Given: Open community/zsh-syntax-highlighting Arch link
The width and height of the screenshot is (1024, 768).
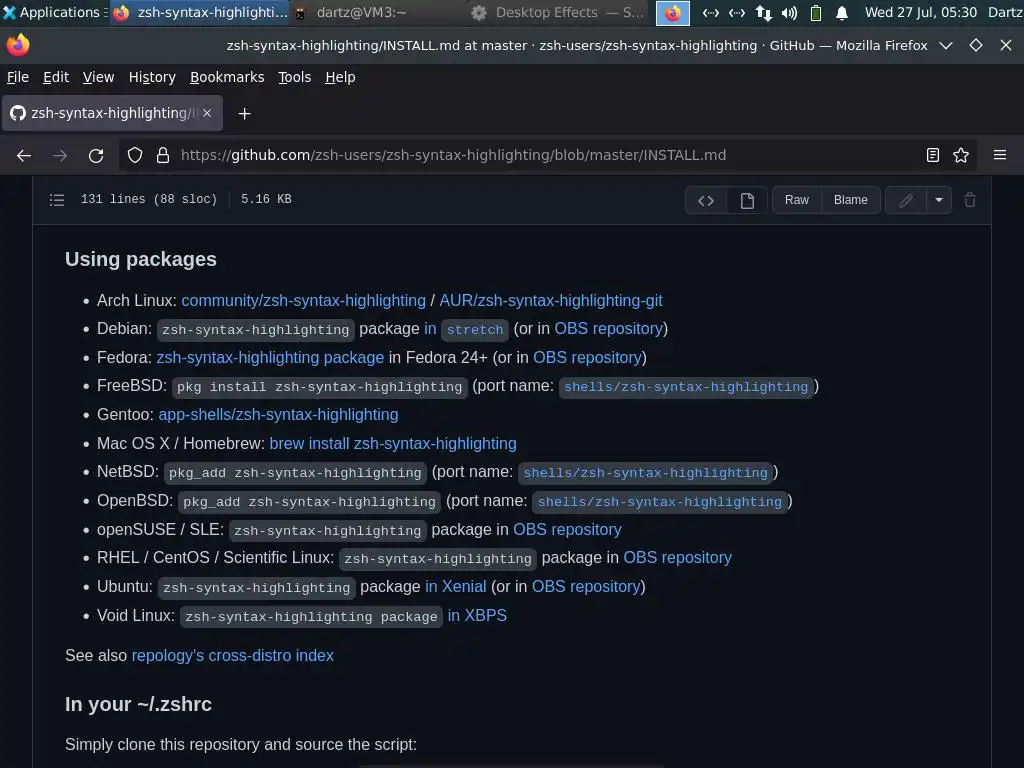Looking at the screenshot, I should pyautogui.click(x=304, y=300).
